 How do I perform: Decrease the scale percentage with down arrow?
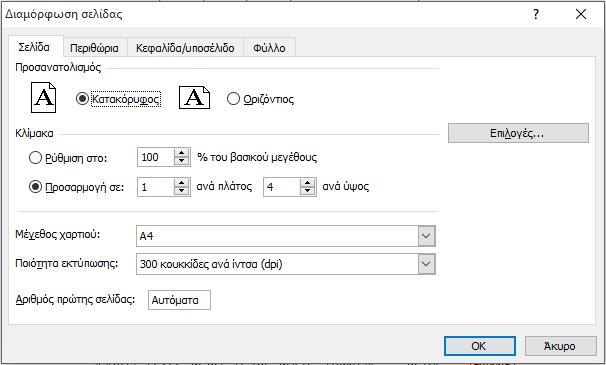181,161
